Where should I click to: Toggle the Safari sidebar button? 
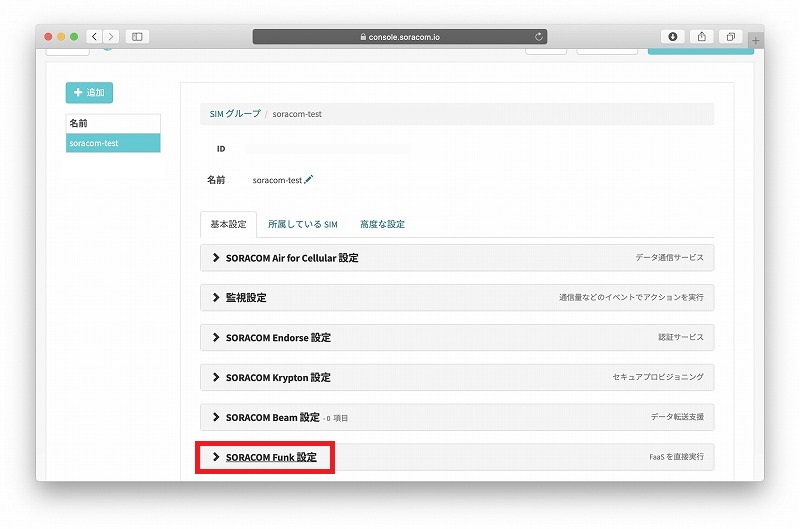(137, 36)
